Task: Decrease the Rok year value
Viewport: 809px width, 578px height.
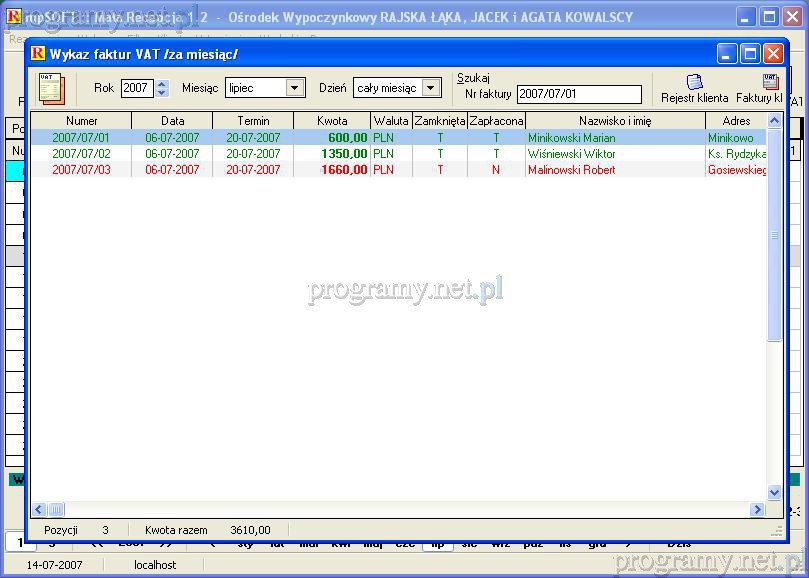Action: (x=162, y=93)
